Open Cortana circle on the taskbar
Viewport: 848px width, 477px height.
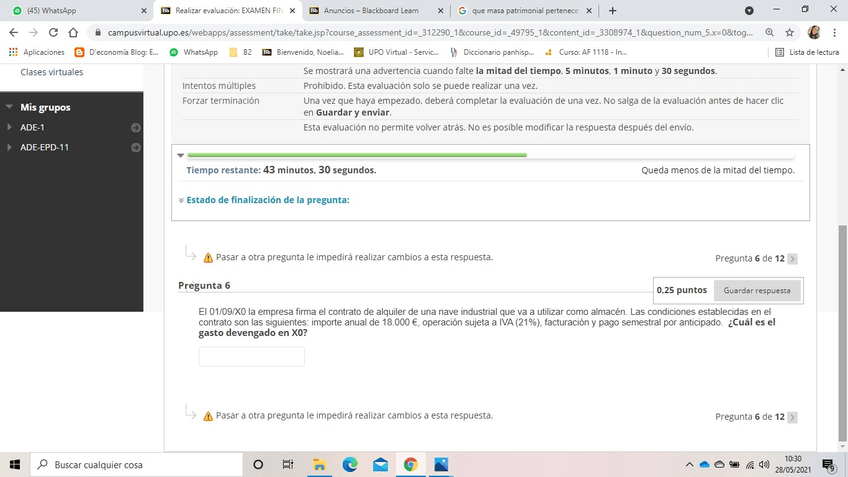pyautogui.click(x=258, y=465)
